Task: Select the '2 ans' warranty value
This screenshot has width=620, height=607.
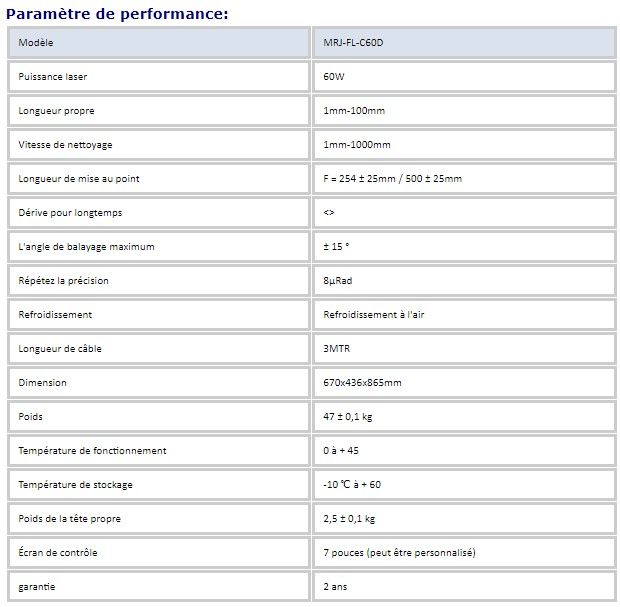Action: (338, 586)
